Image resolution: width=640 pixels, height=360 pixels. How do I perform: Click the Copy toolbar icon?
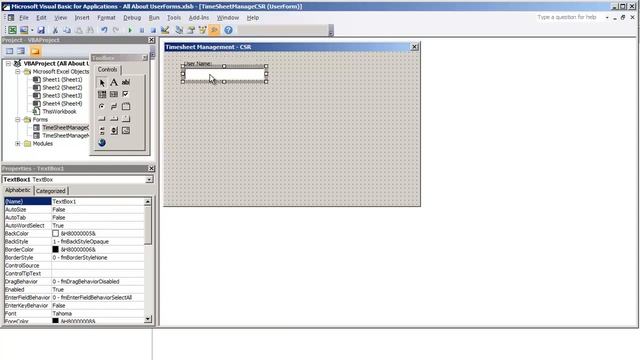coord(67,30)
